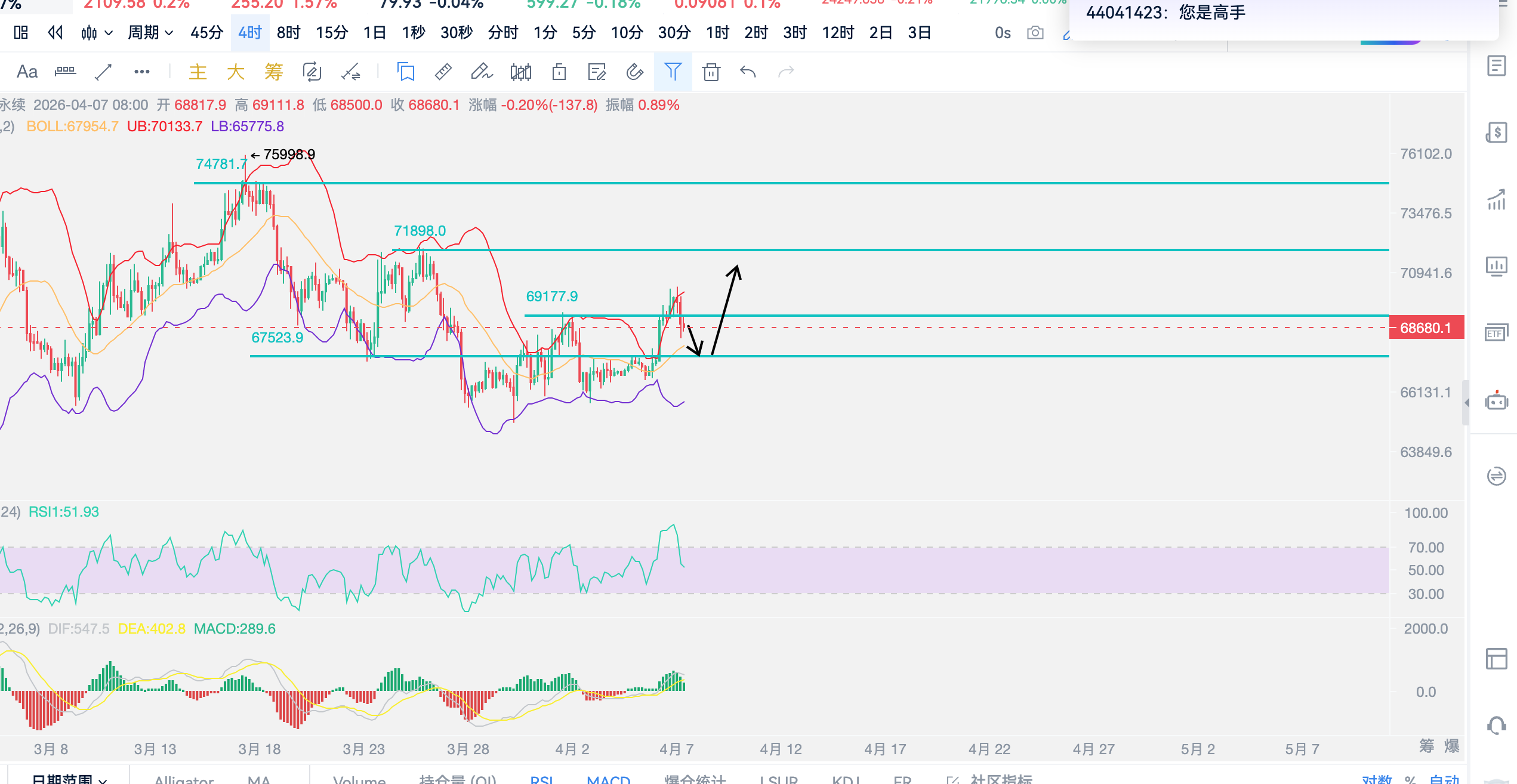The width and height of the screenshot is (1517, 784).
Task: Open the candlestick chart type dropdown
Action: (97, 33)
